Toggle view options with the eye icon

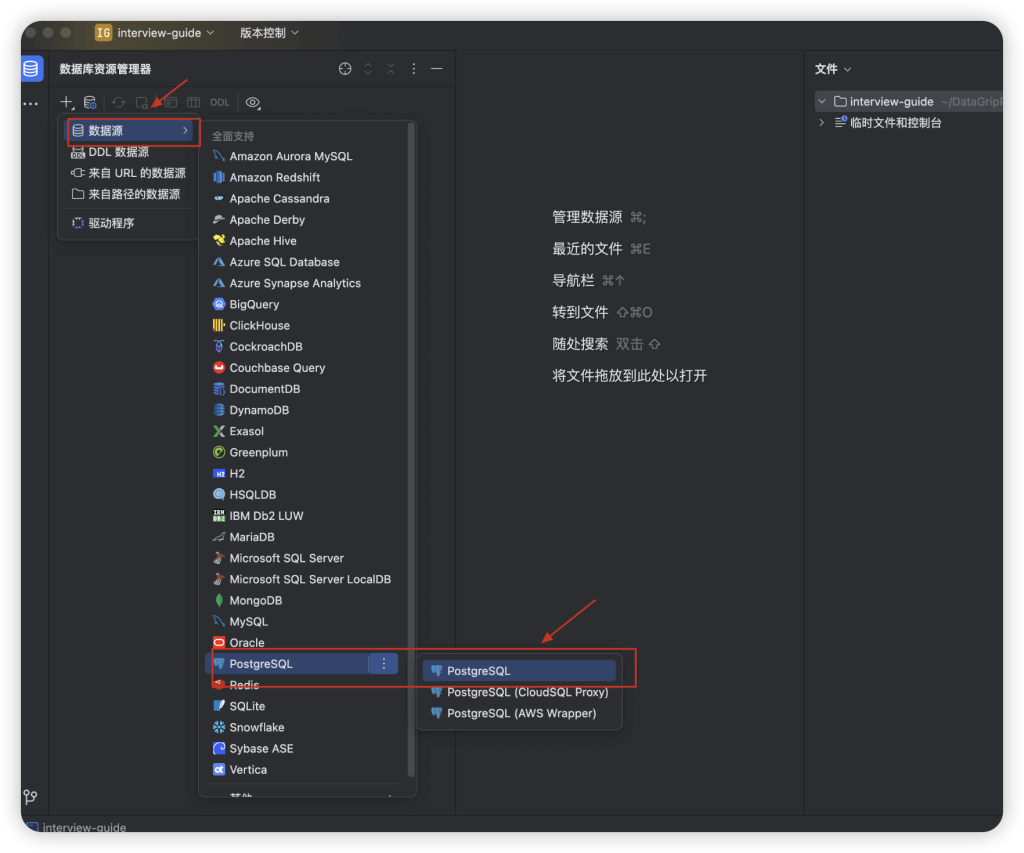pos(252,101)
